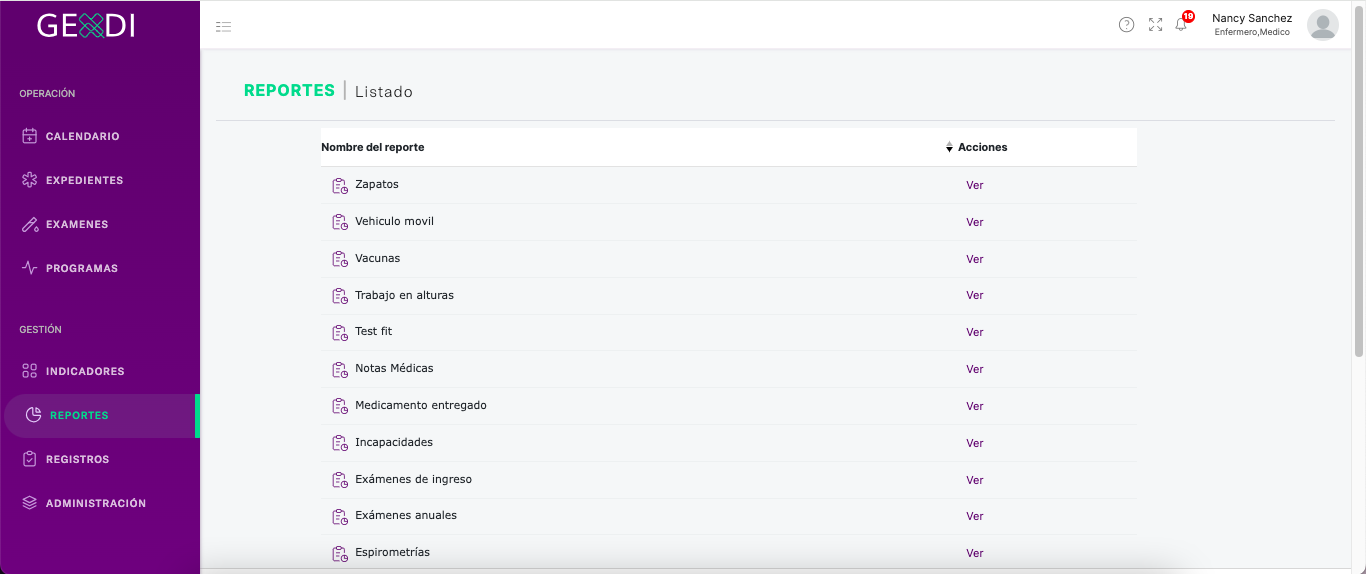Click the REPORTES page heading
Screen dimensions: 1366x574
click(289, 90)
